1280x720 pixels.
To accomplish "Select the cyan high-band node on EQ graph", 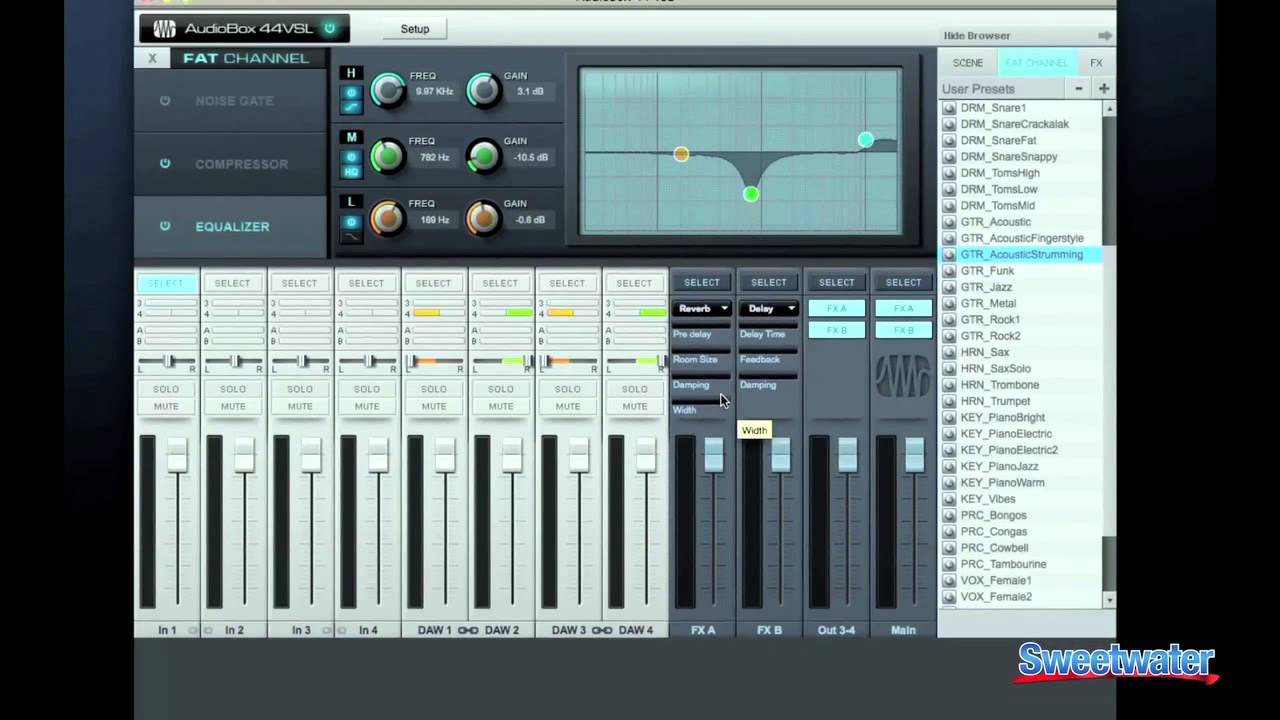I will (866, 140).
